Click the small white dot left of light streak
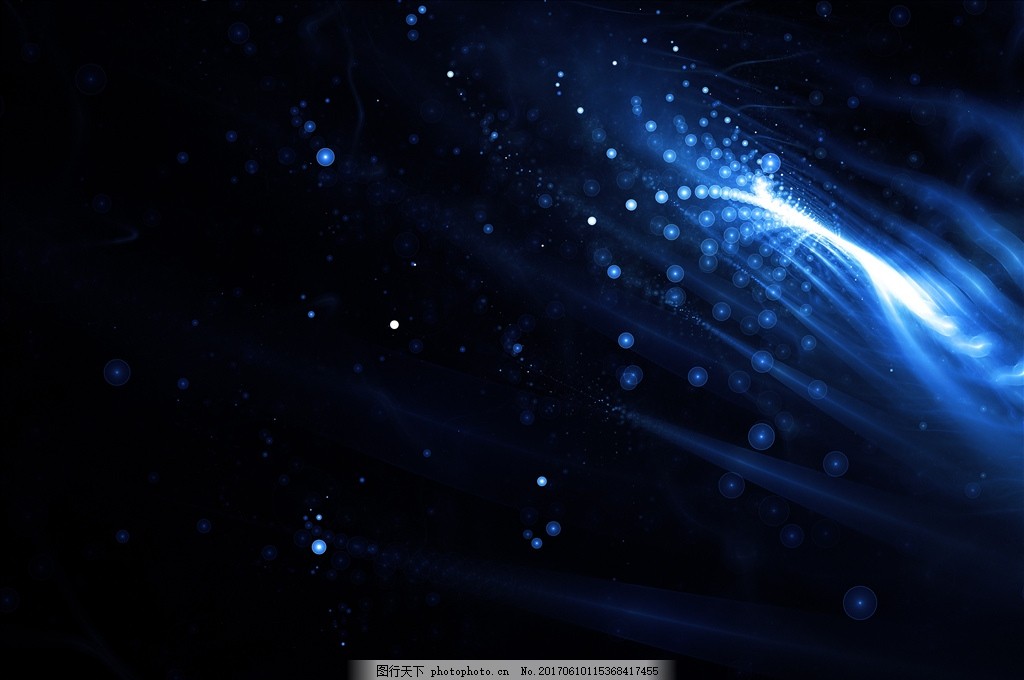Viewport: 1024px width, 680px height. point(591,220)
